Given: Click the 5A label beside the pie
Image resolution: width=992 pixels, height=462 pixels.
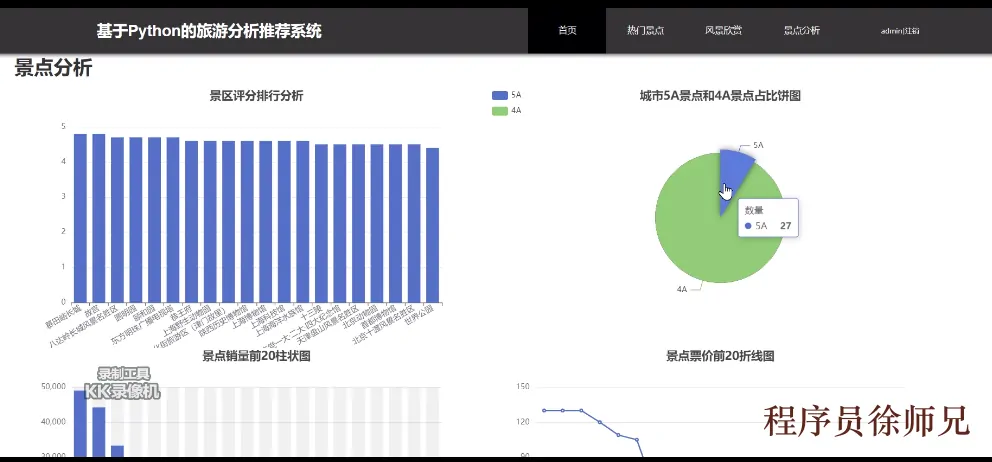Looking at the screenshot, I should pyautogui.click(x=758, y=145).
